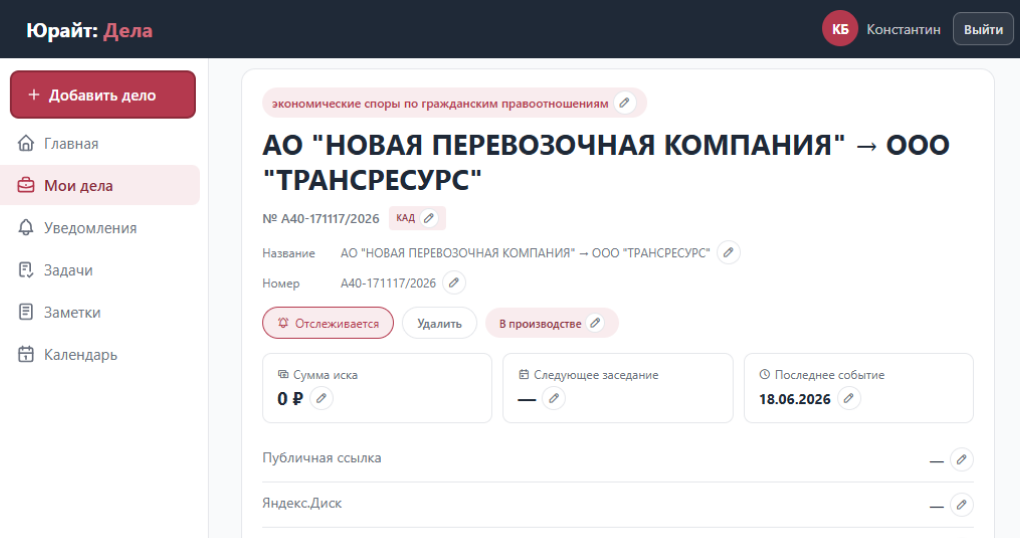Edit Публичная ссылка pencil icon
This screenshot has height=538, width=1020.
961,459
